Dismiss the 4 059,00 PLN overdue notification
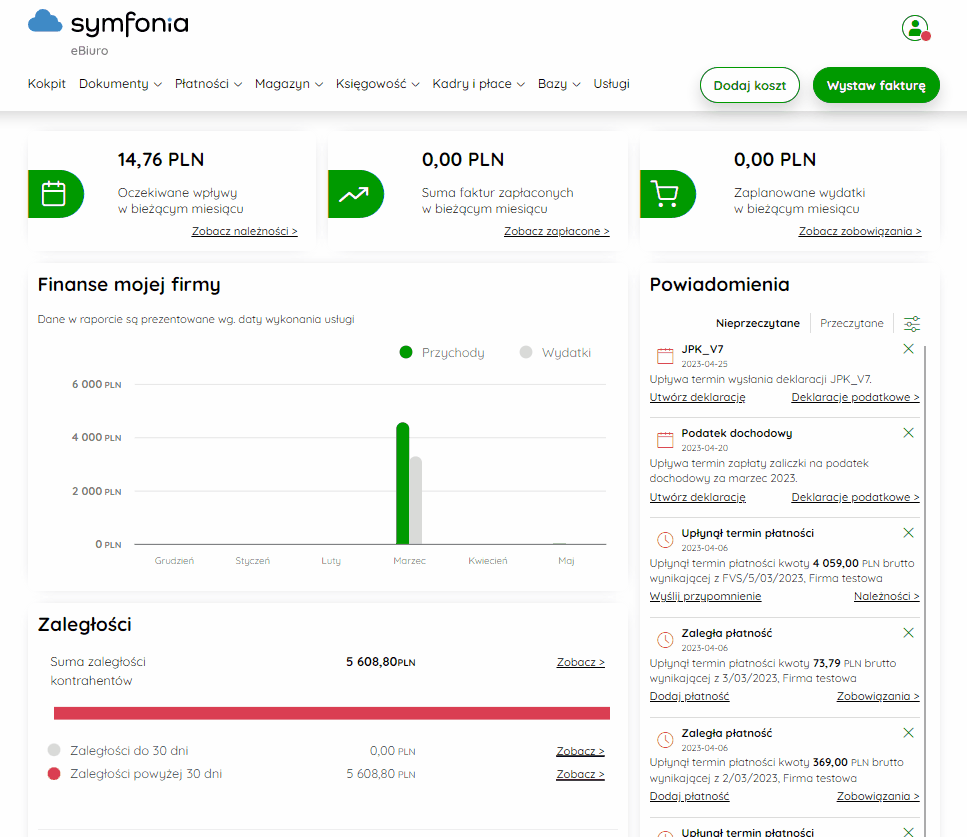This screenshot has height=837, width=967. click(x=908, y=532)
